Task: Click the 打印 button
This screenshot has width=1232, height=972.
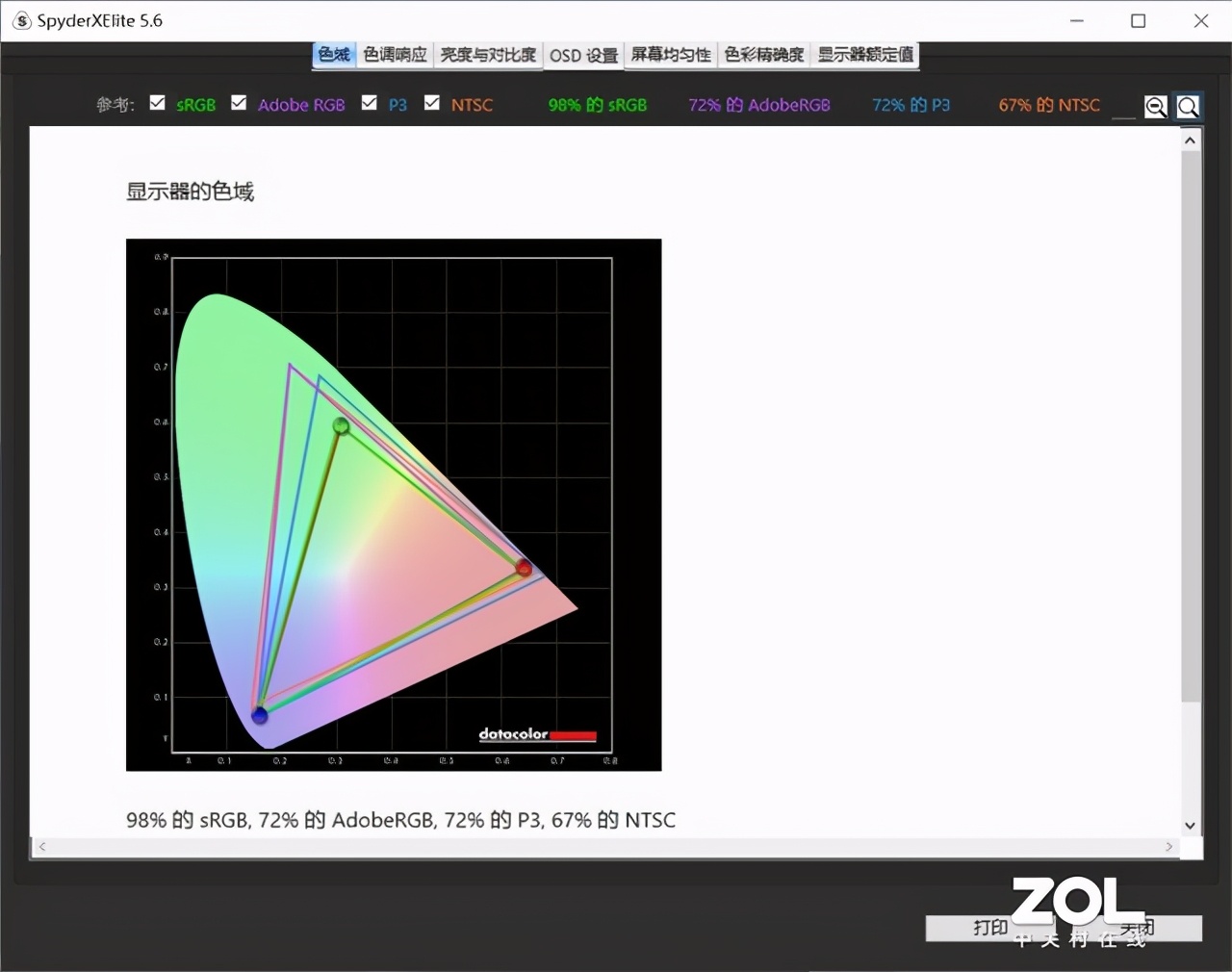Action: point(989,928)
